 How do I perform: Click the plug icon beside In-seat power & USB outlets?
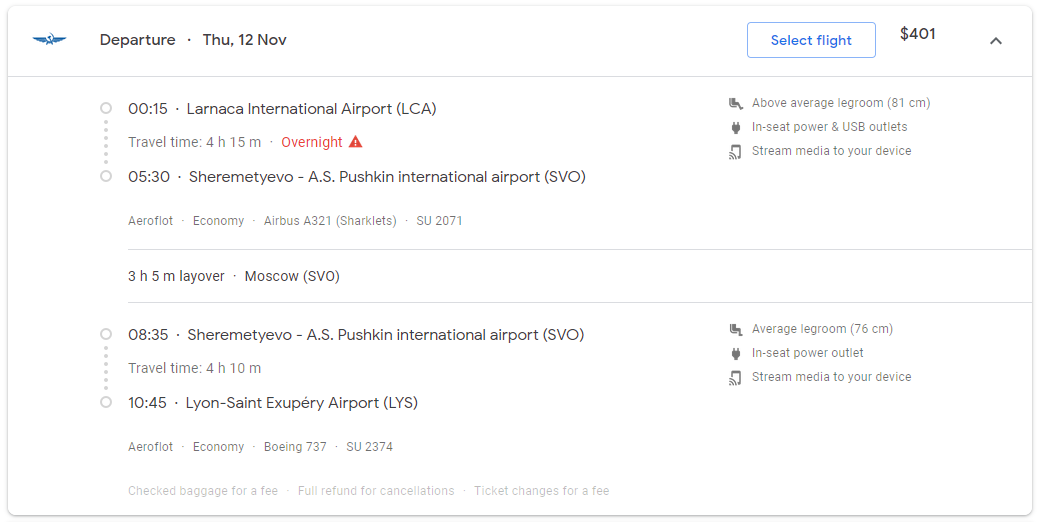tap(736, 127)
